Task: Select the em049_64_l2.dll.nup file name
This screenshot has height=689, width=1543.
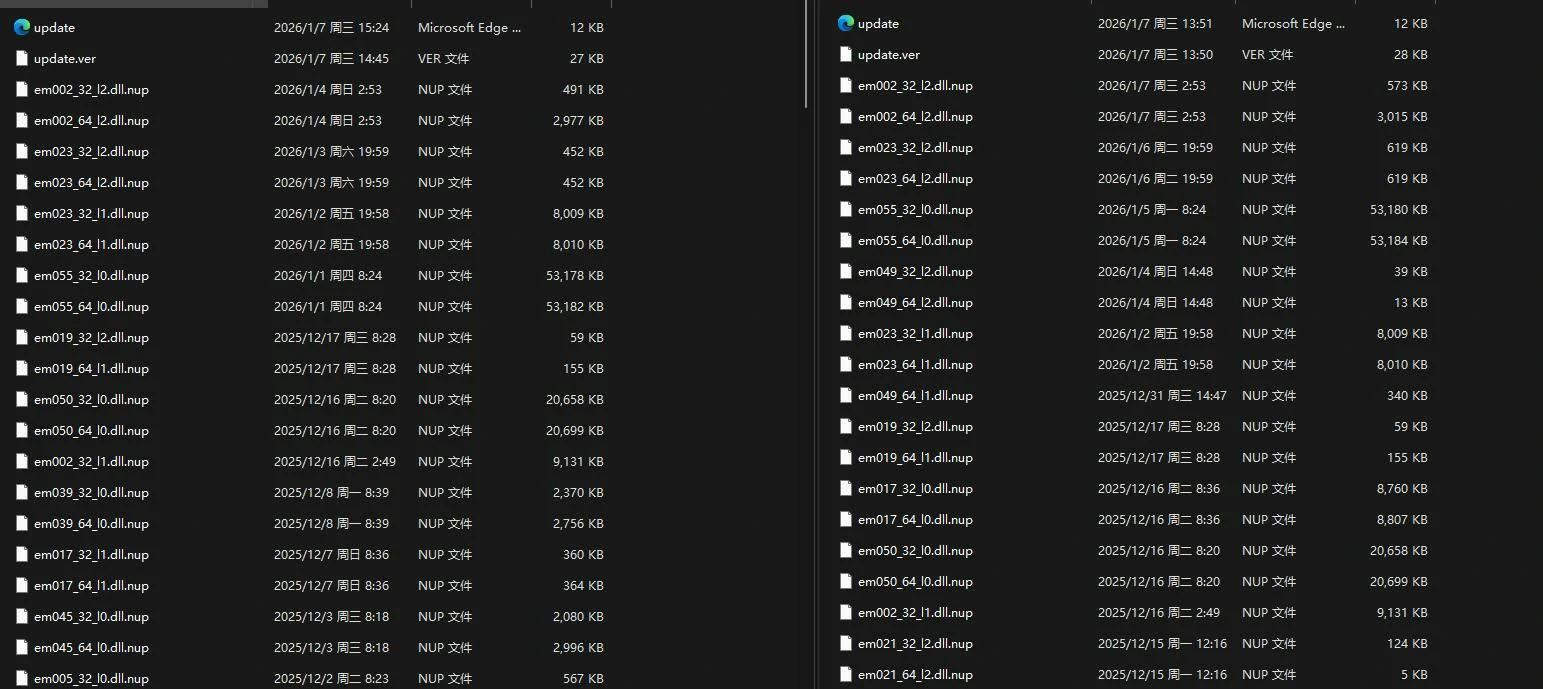Action: click(x=915, y=303)
